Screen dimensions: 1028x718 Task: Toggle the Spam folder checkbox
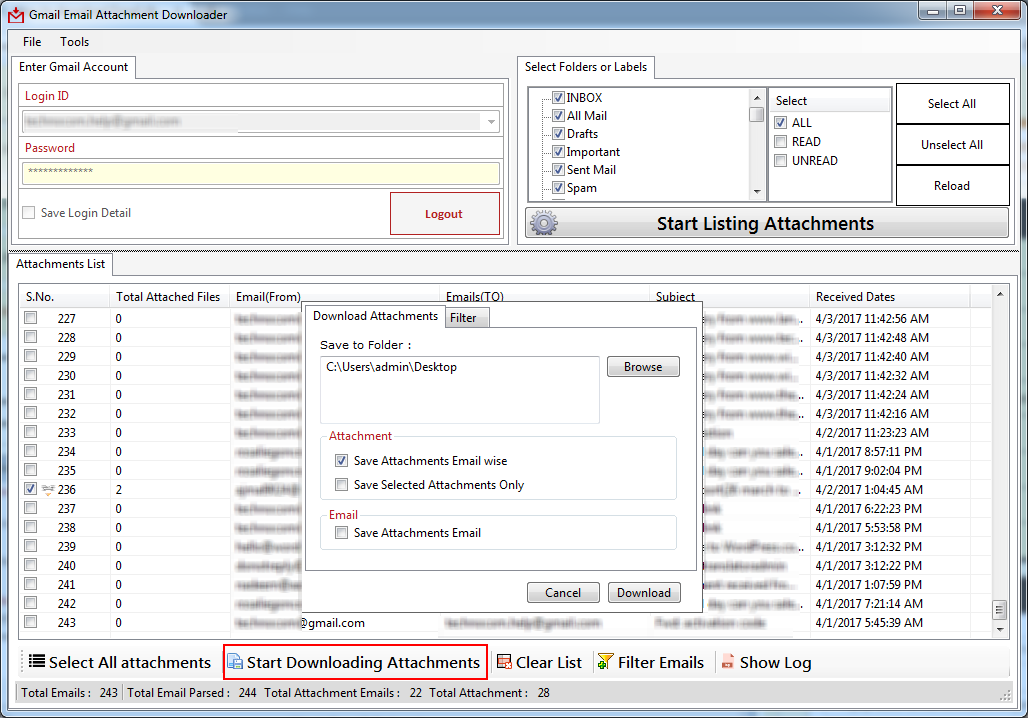point(559,188)
